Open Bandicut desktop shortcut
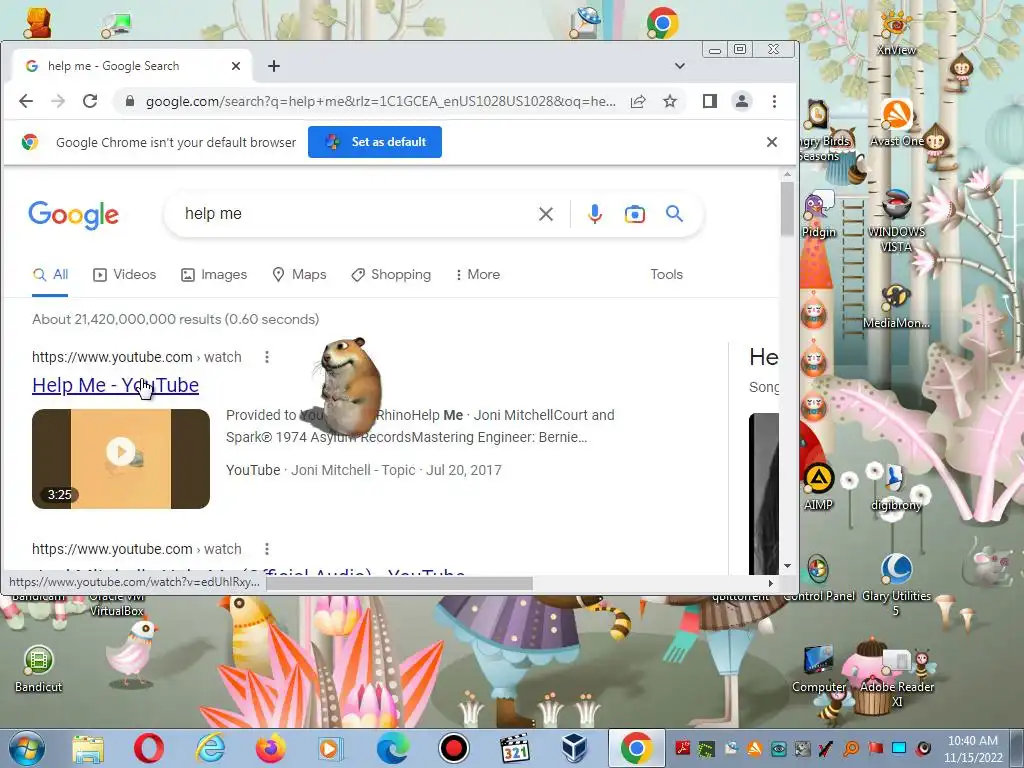1024x768 pixels. click(39, 669)
